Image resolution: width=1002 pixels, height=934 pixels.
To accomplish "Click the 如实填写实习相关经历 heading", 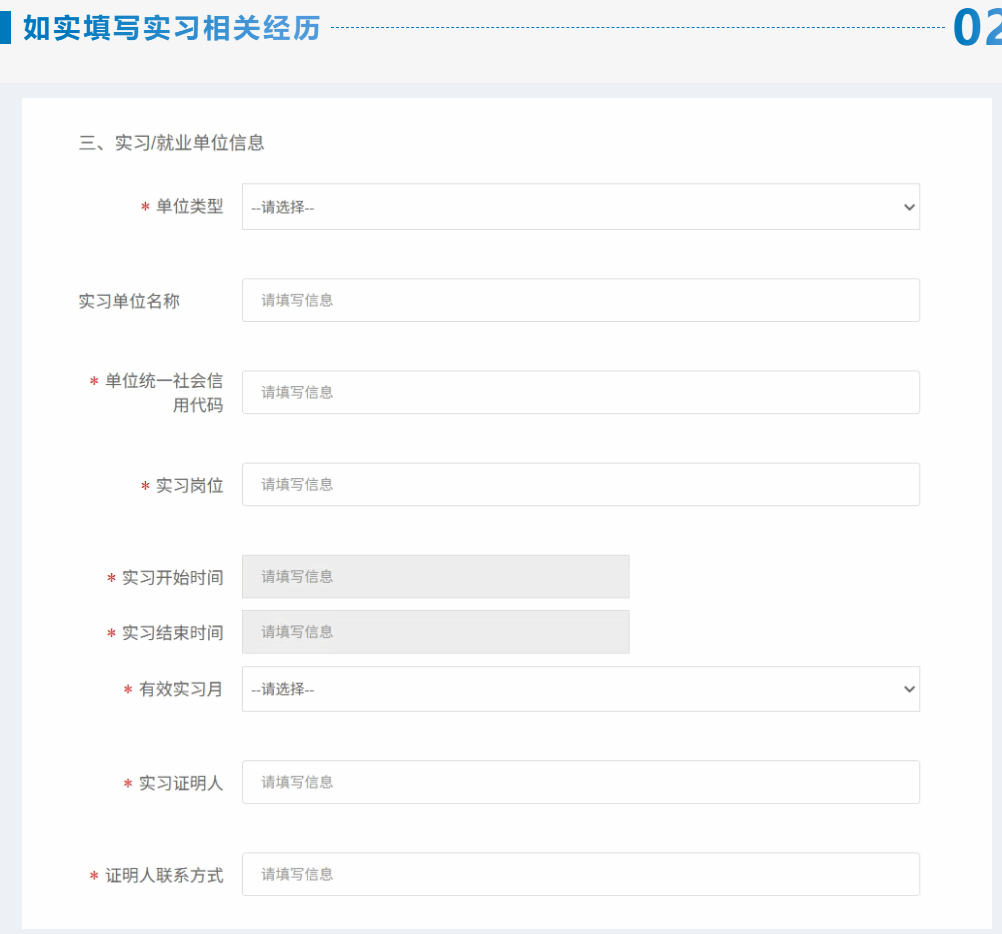I will tap(171, 28).
